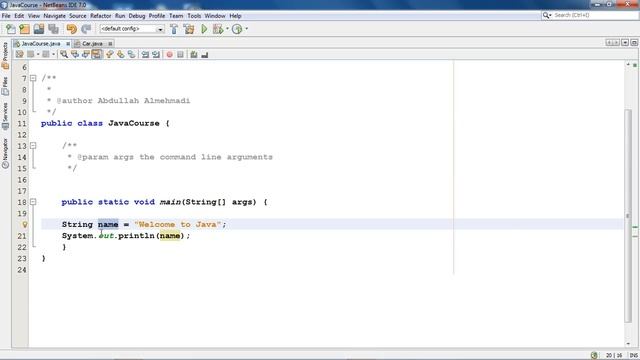Click the Build Main Project hammer icon
The image size is (640, 360).
point(174,29)
